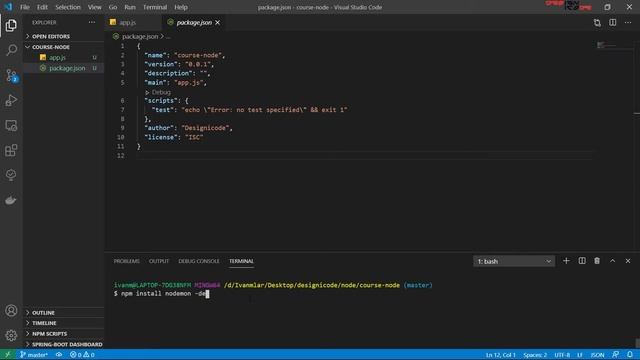Expand the NPM Scripts section

coord(64,333)
